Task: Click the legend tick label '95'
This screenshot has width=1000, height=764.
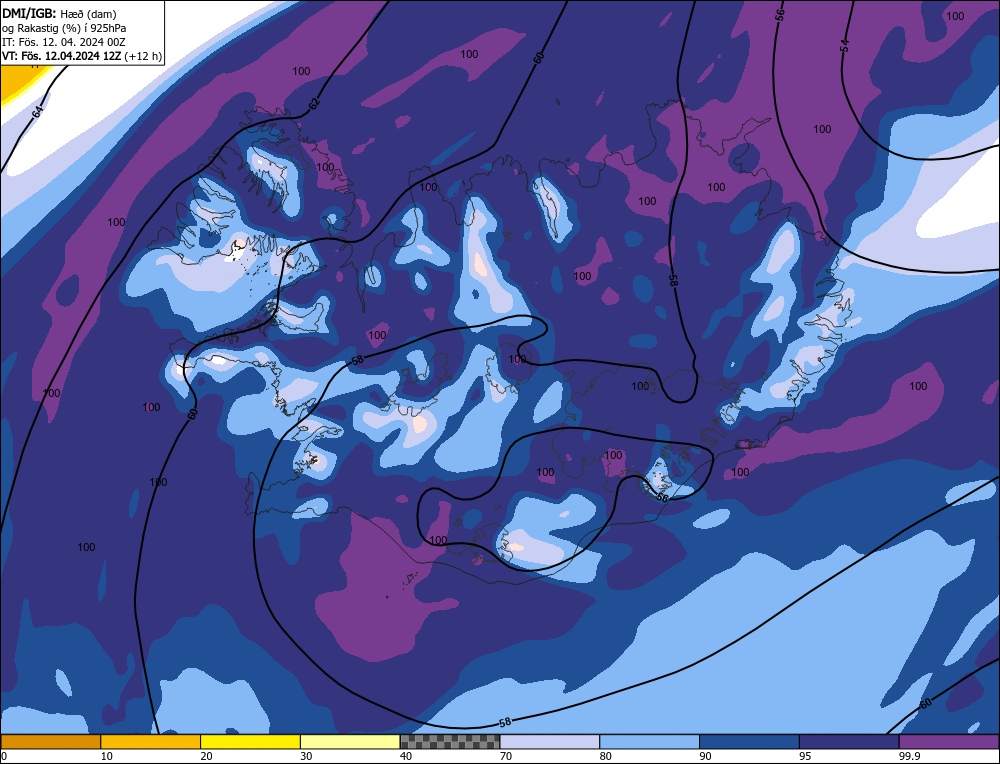Action: click(x=805, y=756)
